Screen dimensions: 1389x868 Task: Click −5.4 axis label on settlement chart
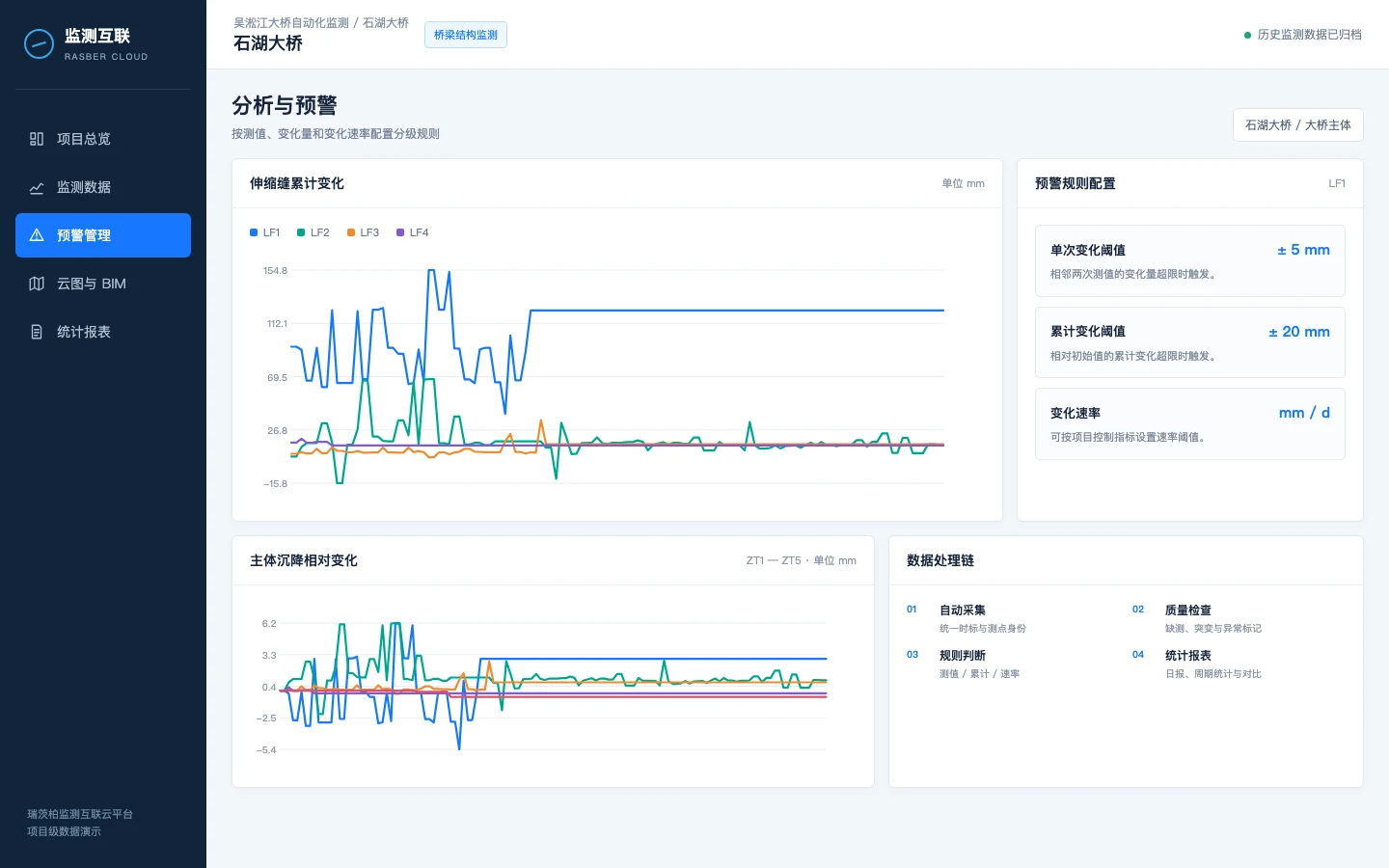266,750
